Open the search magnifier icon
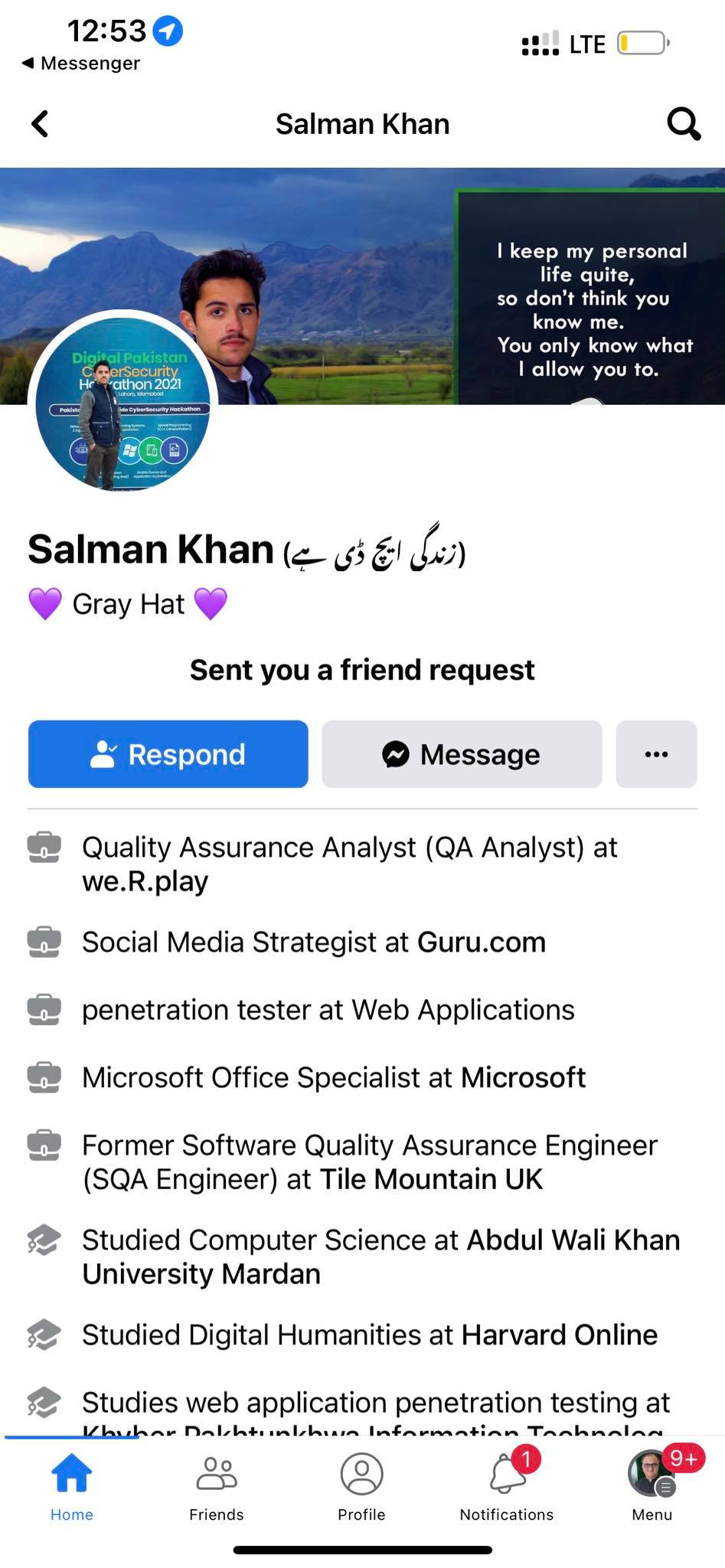Viewport: 725px width, 1568px height. [x=683, y=123]
